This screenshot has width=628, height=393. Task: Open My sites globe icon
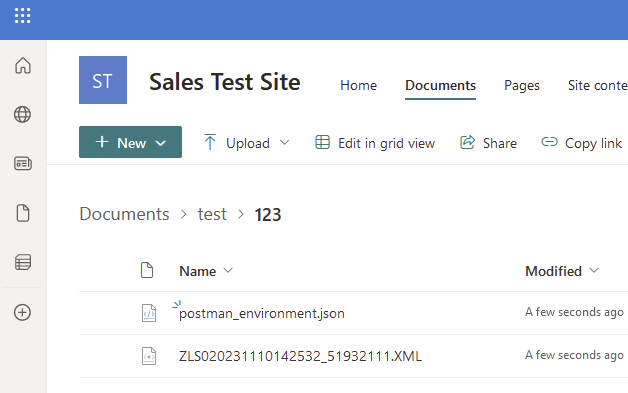pos(22,115)
